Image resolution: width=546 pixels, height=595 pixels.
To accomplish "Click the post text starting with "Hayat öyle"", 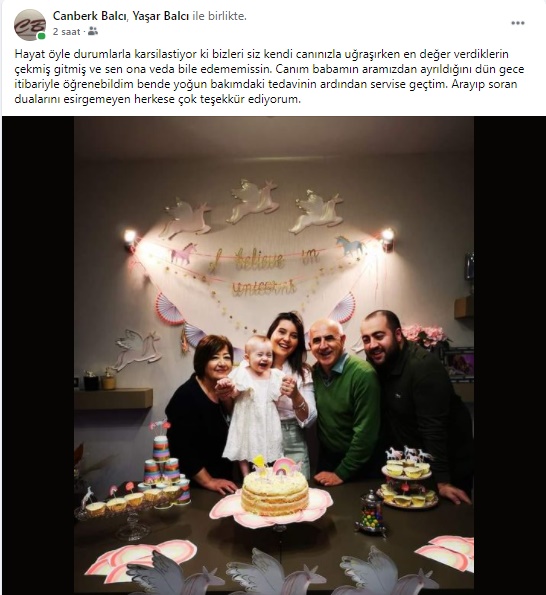I will tap(269, 77).
